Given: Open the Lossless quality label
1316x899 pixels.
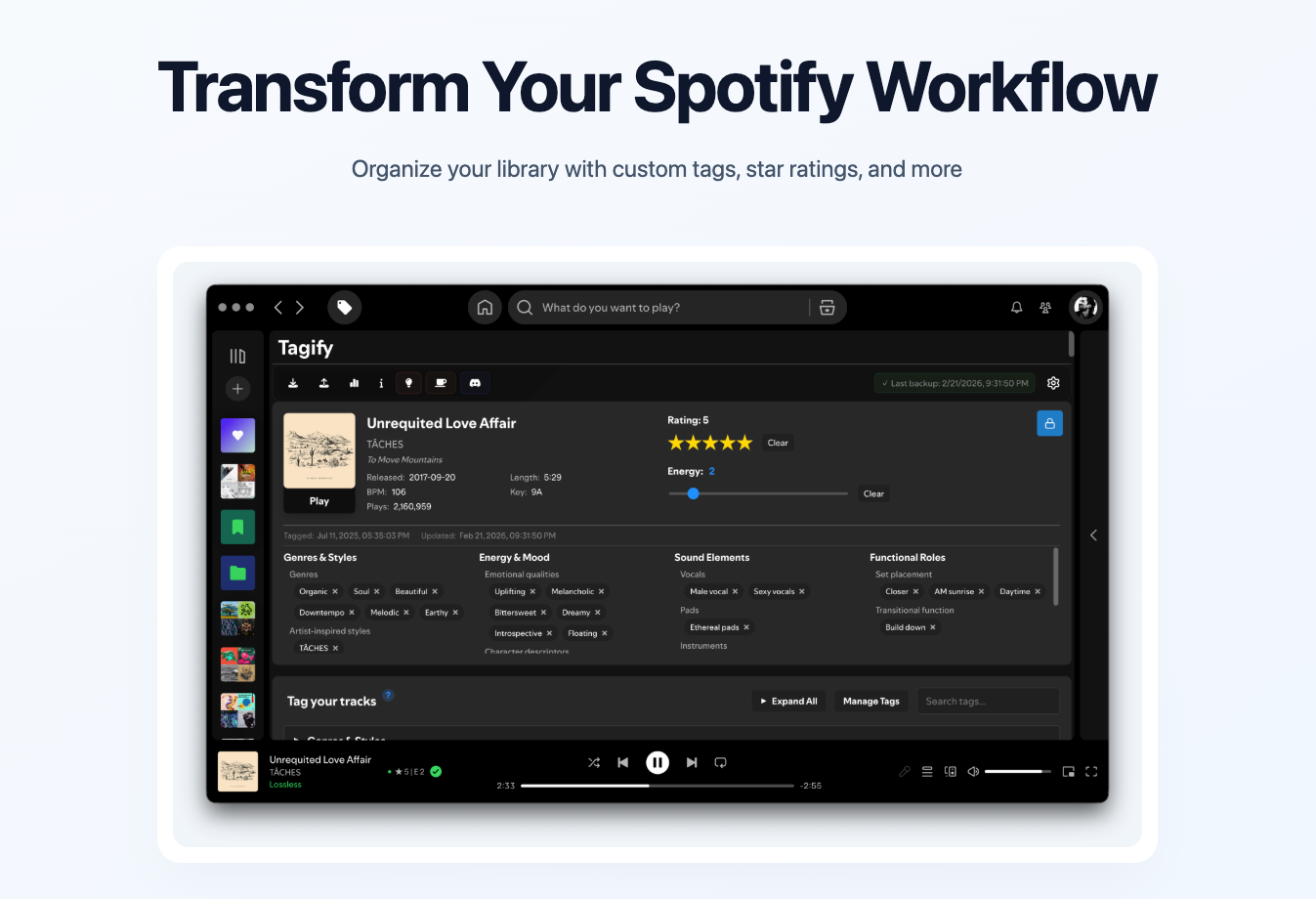Looking at the screenshot, I should [285, 785].
